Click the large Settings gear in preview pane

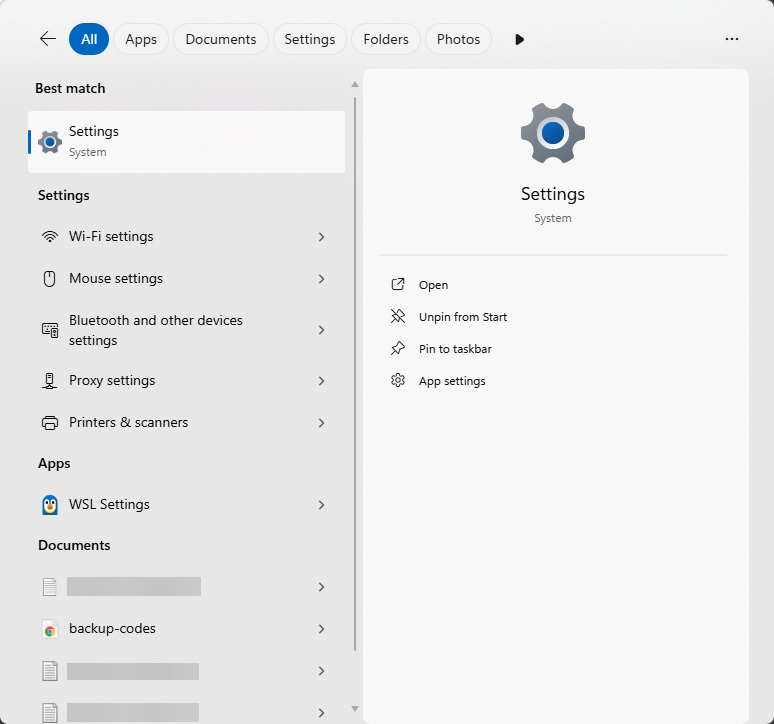click(553, 133)
